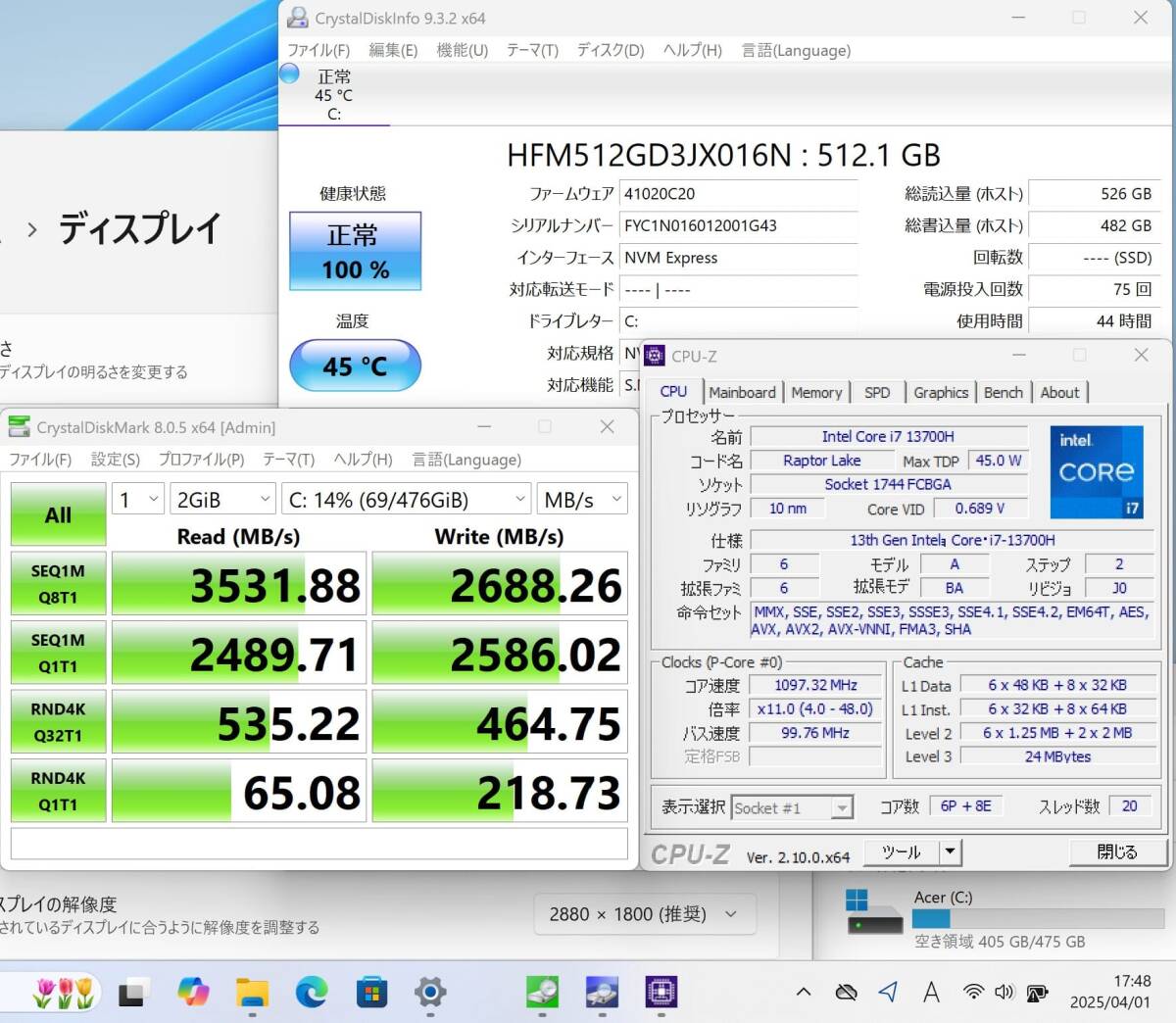The width and height of the screenshot is (1176, 1023).
Task: Switch to CPU-Z taskbar icon
Action: pos(661,993)
